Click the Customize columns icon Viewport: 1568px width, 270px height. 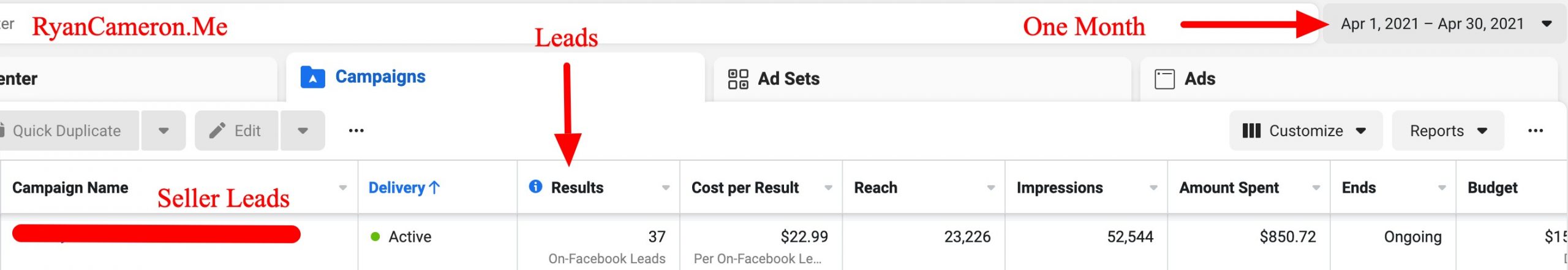pyautogui.click(x=1251, y=131)
